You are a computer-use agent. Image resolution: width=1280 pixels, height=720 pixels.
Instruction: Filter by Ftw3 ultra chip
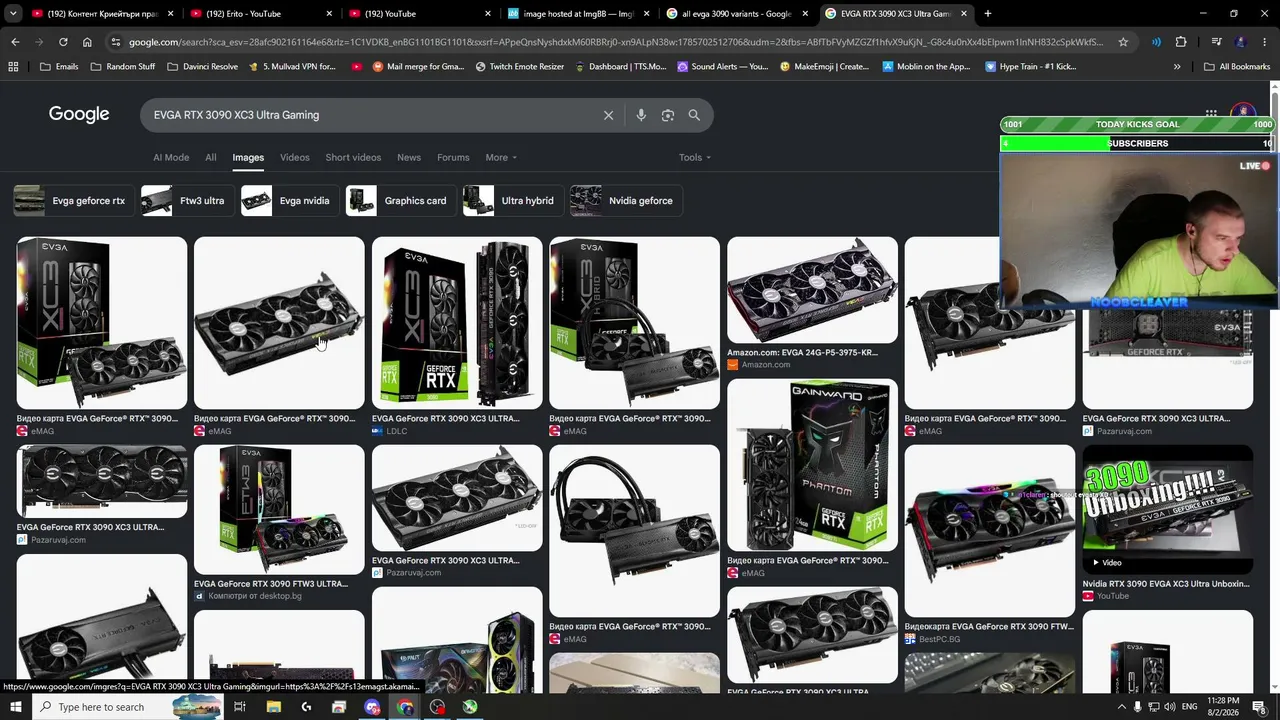(x=189, y=201)
